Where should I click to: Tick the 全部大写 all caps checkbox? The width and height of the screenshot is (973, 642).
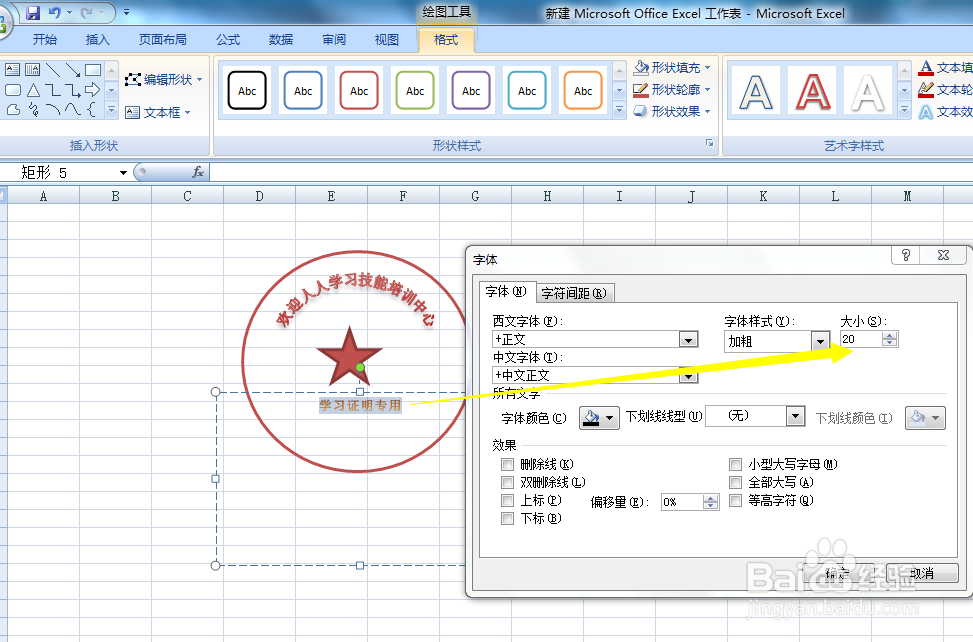735,482
